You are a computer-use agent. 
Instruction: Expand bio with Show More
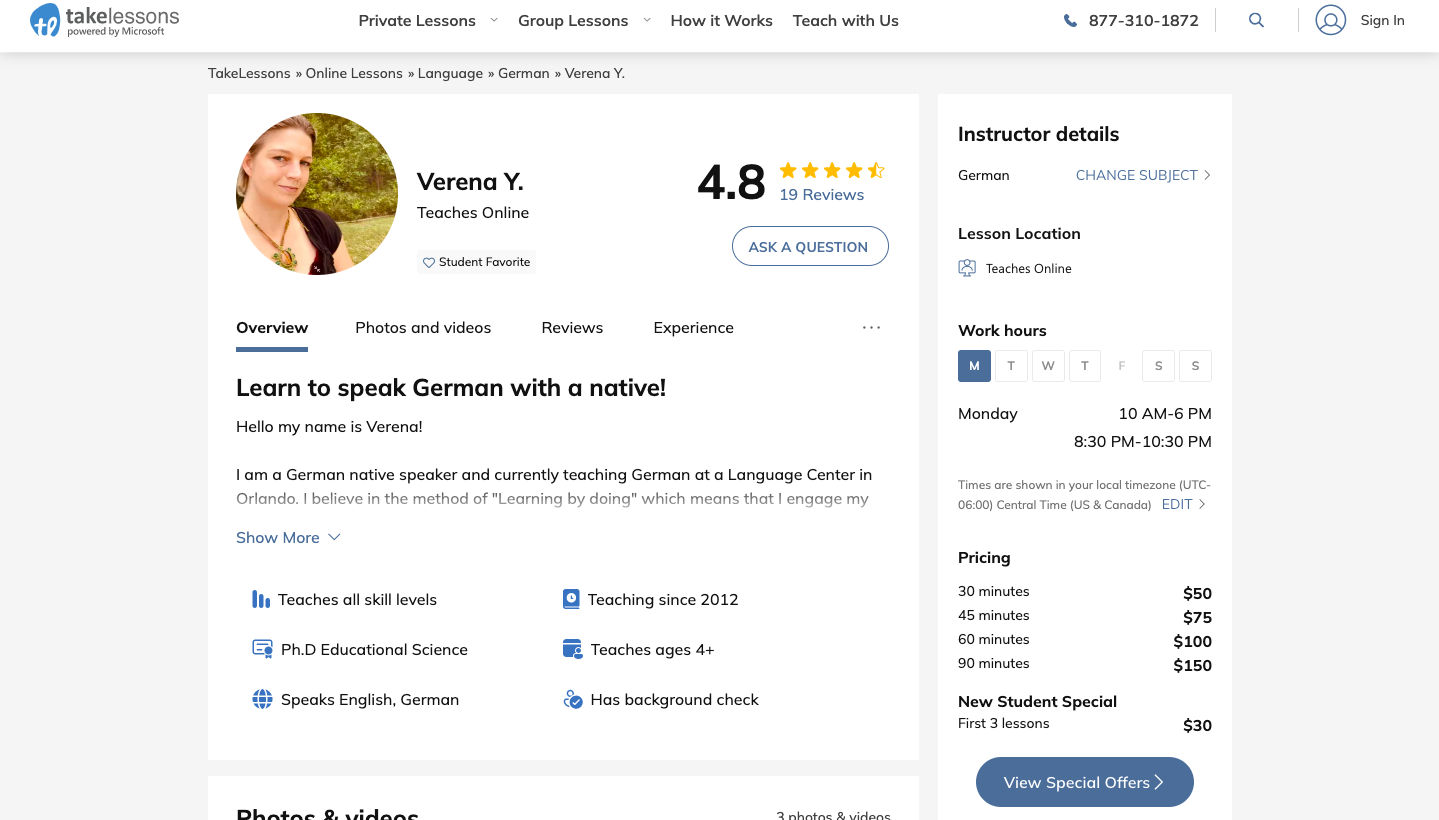coord(288,538)
